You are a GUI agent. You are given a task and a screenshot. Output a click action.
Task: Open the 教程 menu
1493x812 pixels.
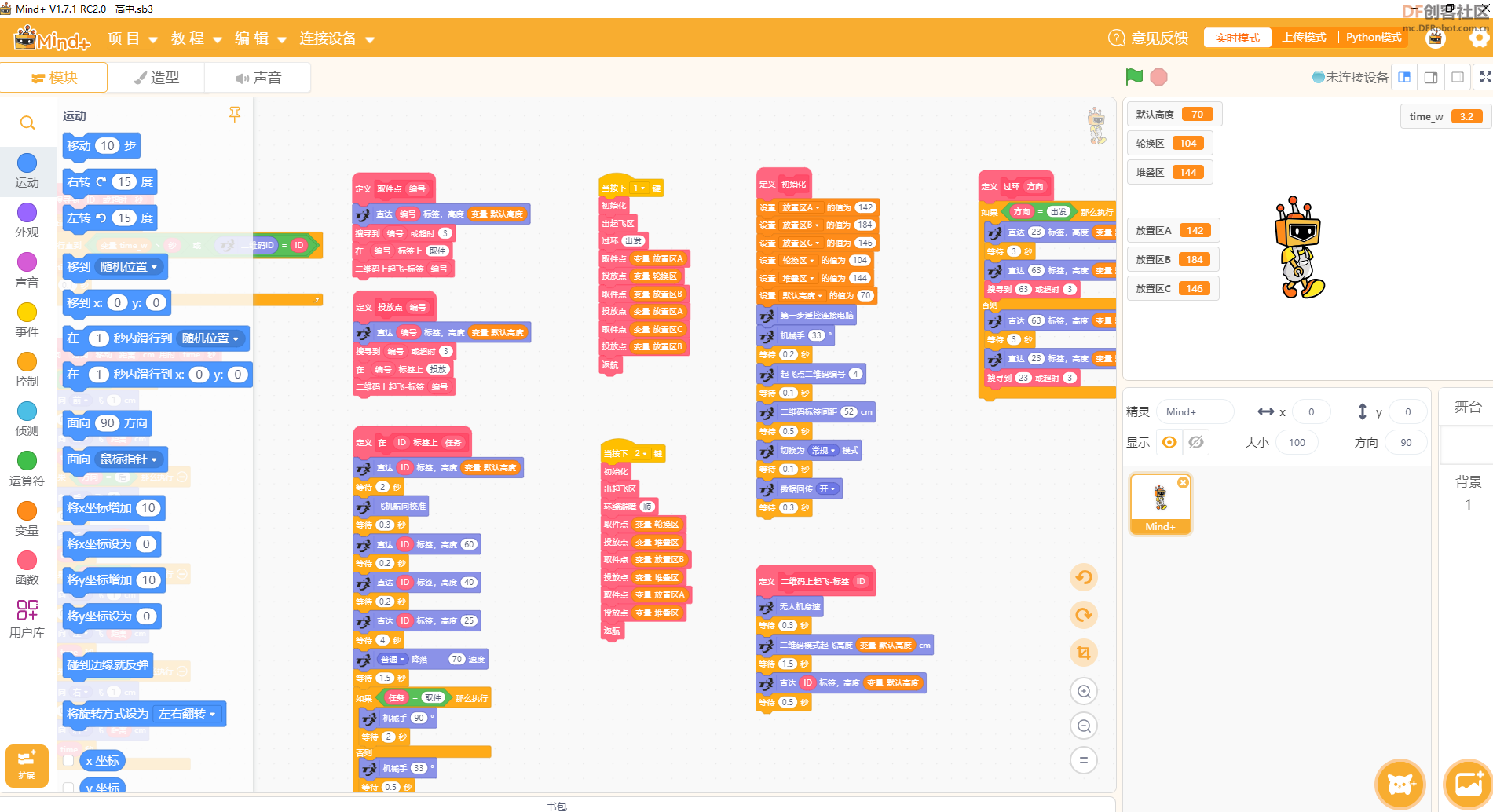(196, 38)
